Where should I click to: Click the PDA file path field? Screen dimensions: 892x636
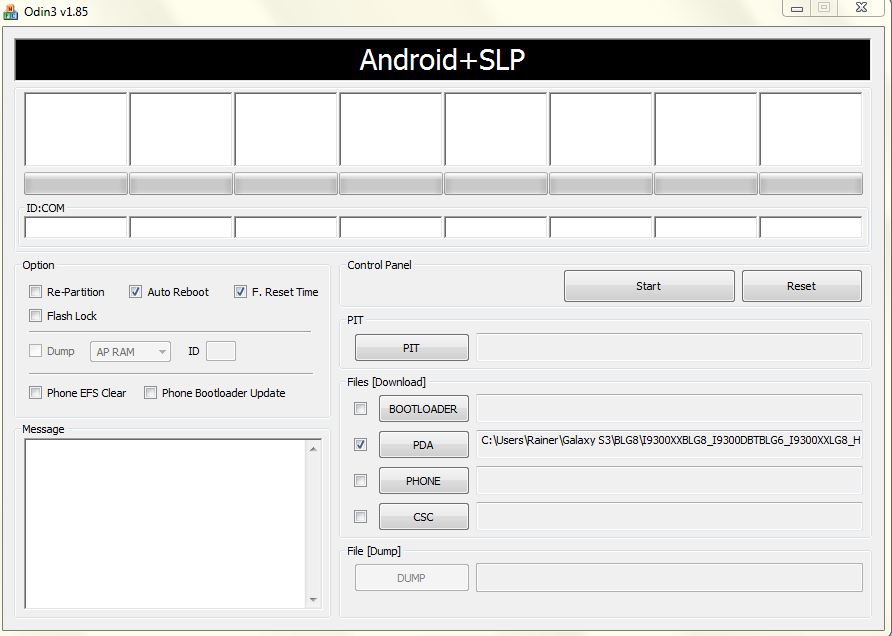click(x=669, y=444)
